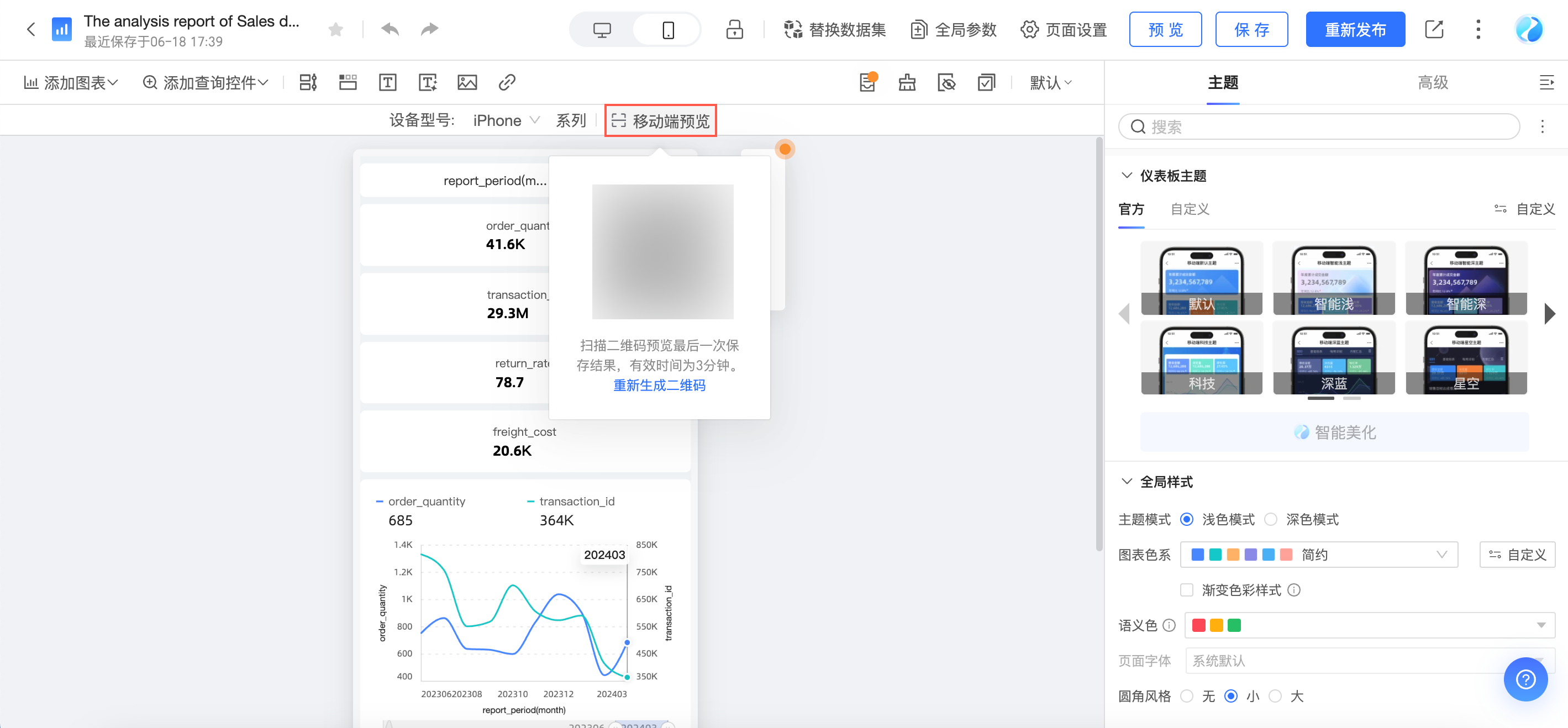Click the blurred QR code image
Screen dimensions: 1568x728
pos(662,251)
